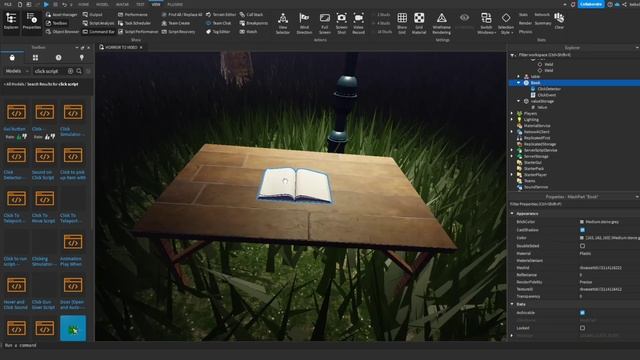Switch to the TEST ribbon tab
The height and width of the screenshot is (360, 640).
coord(140,4)
